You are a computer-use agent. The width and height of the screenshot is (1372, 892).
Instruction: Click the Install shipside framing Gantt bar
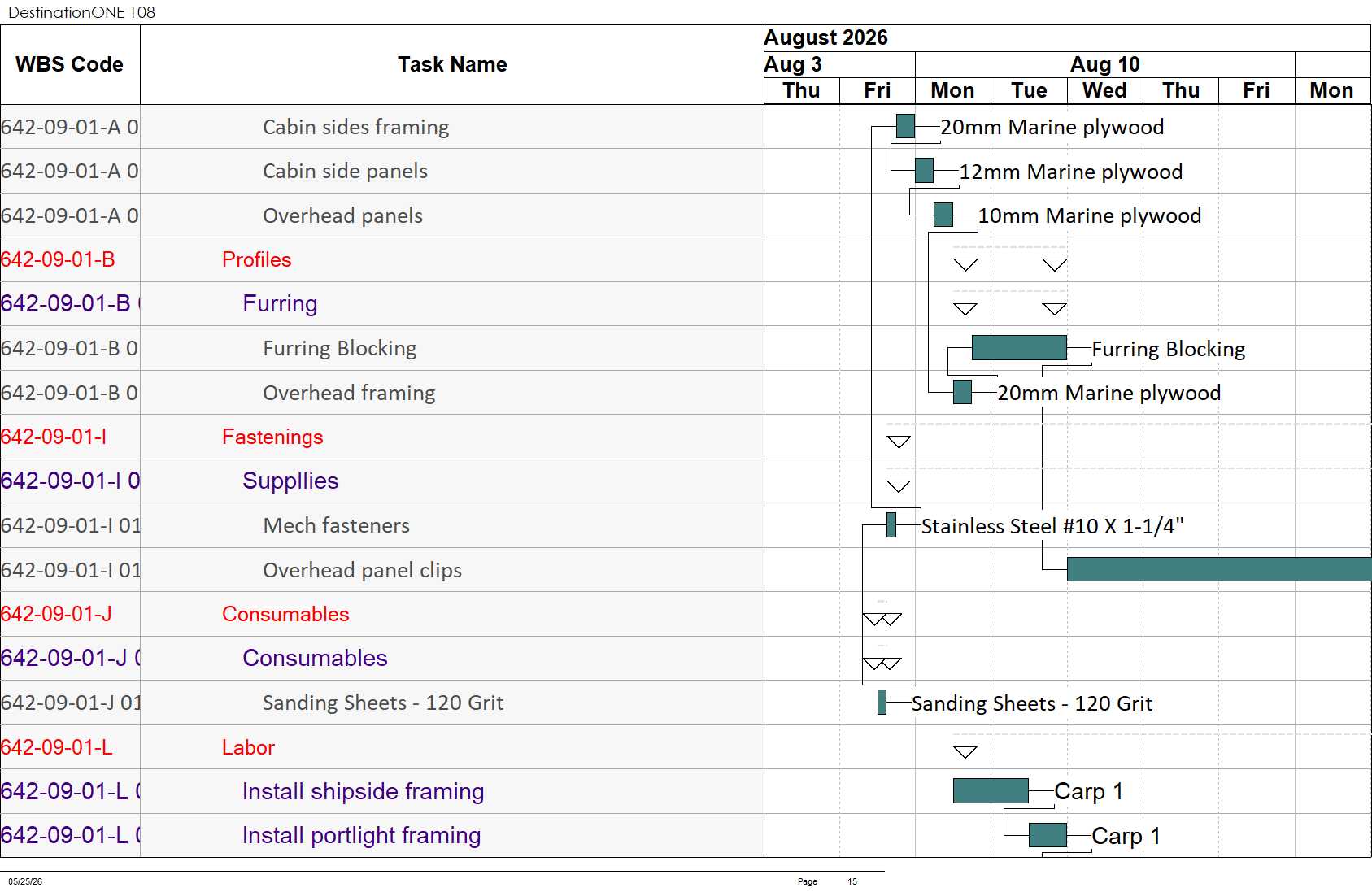coord(991,790)
